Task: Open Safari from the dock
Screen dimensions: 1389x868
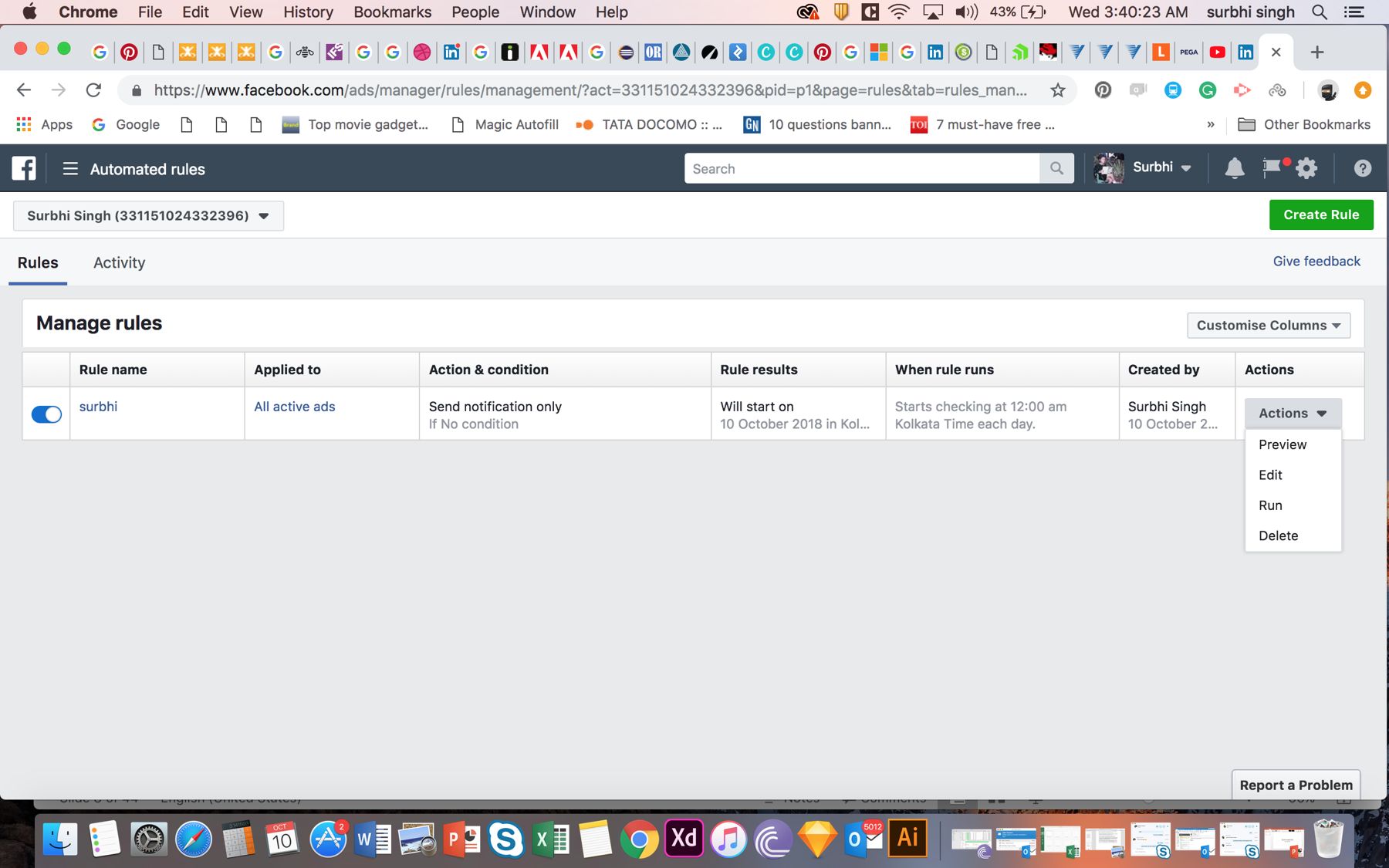Action: (193, 839)
